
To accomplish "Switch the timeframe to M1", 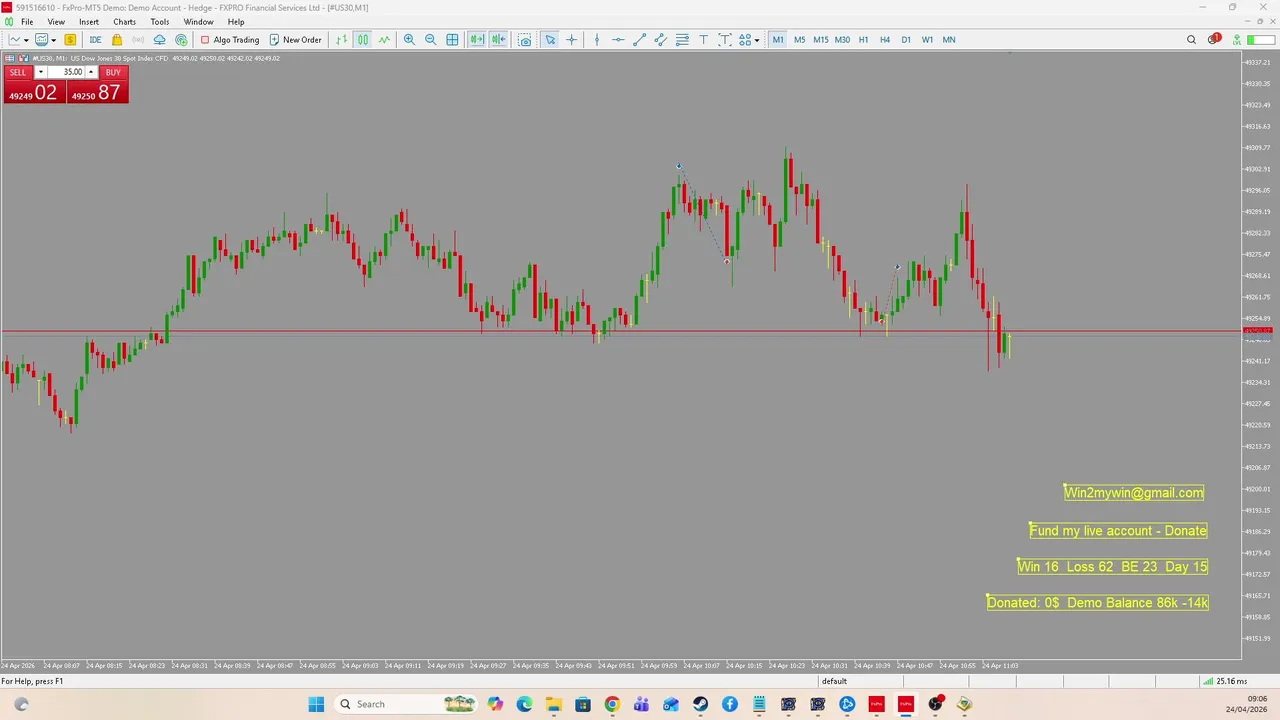I will click(778, 40).
